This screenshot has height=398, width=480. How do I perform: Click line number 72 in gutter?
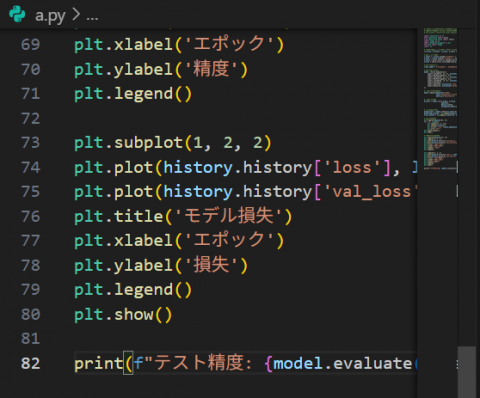[31, 119]
